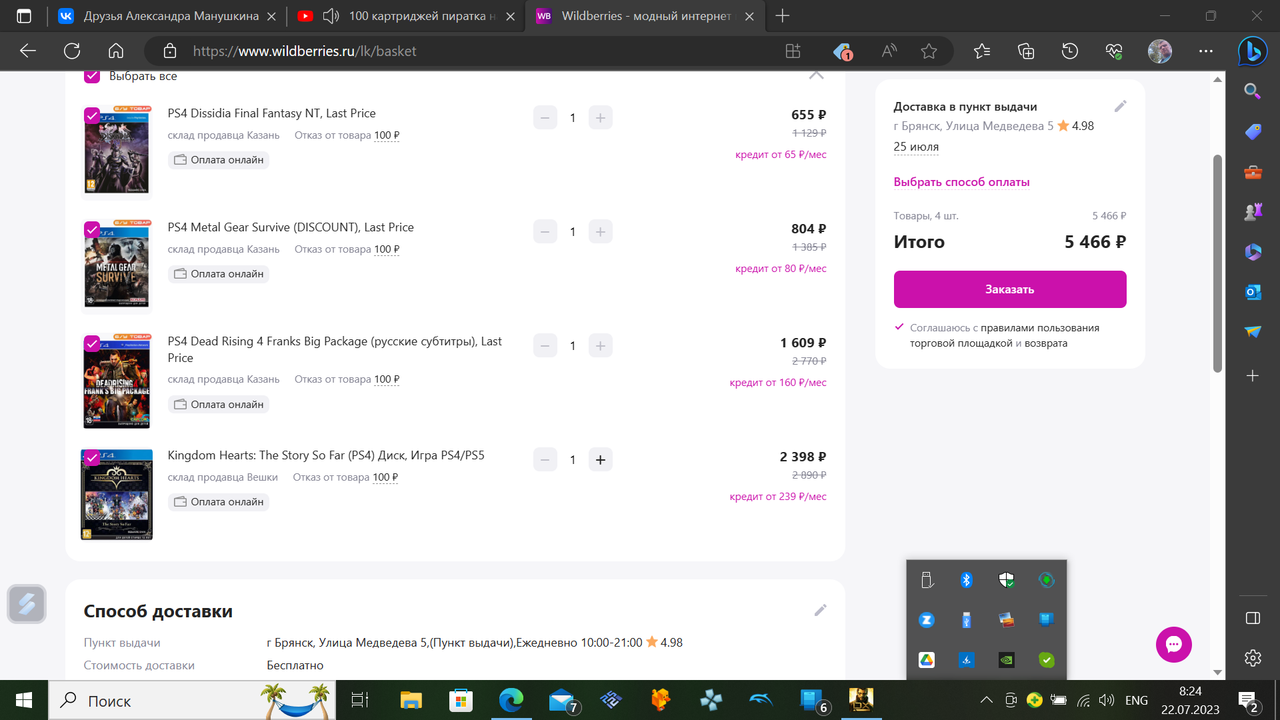This screenshot has width=1280, height=720.
Task: Go to the browser Home page
Action: coord(116,51)
